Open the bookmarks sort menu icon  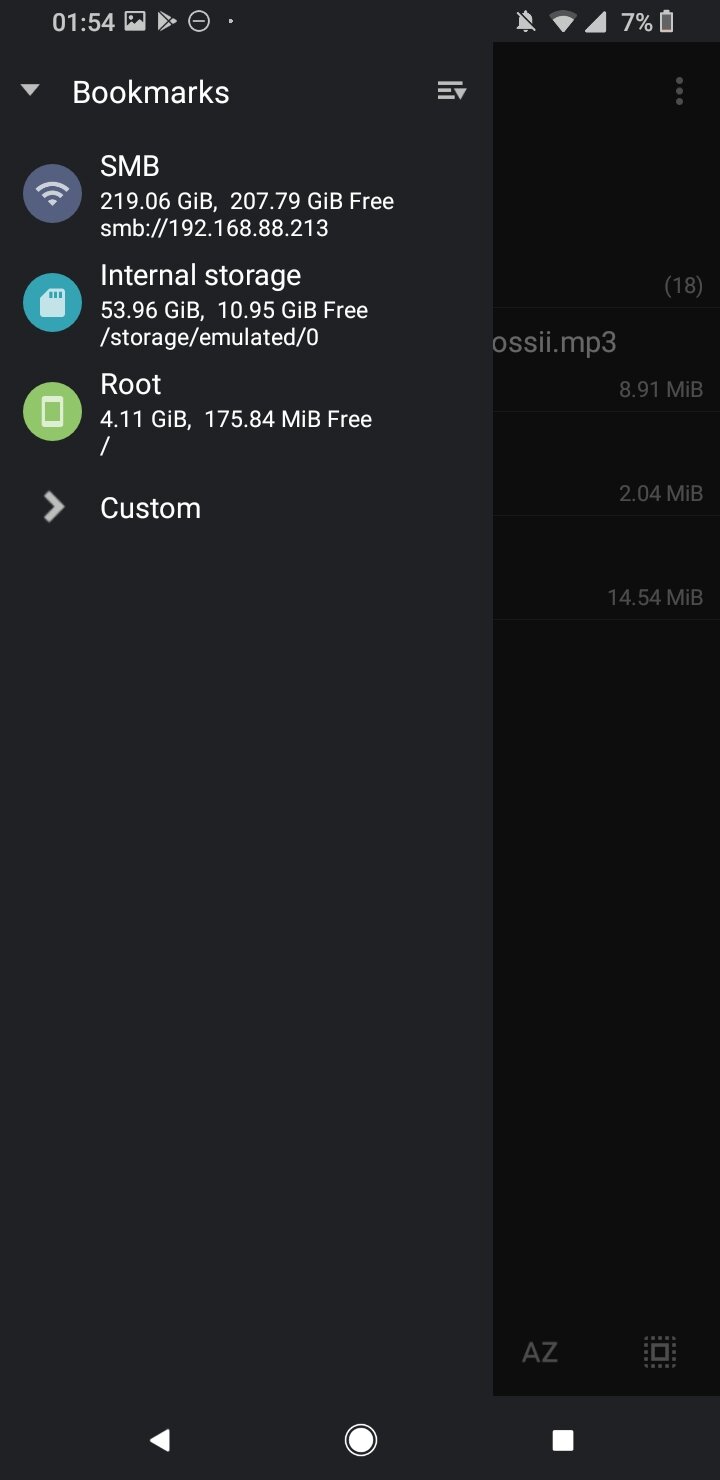pyautogui.click(x=452, y=91)
